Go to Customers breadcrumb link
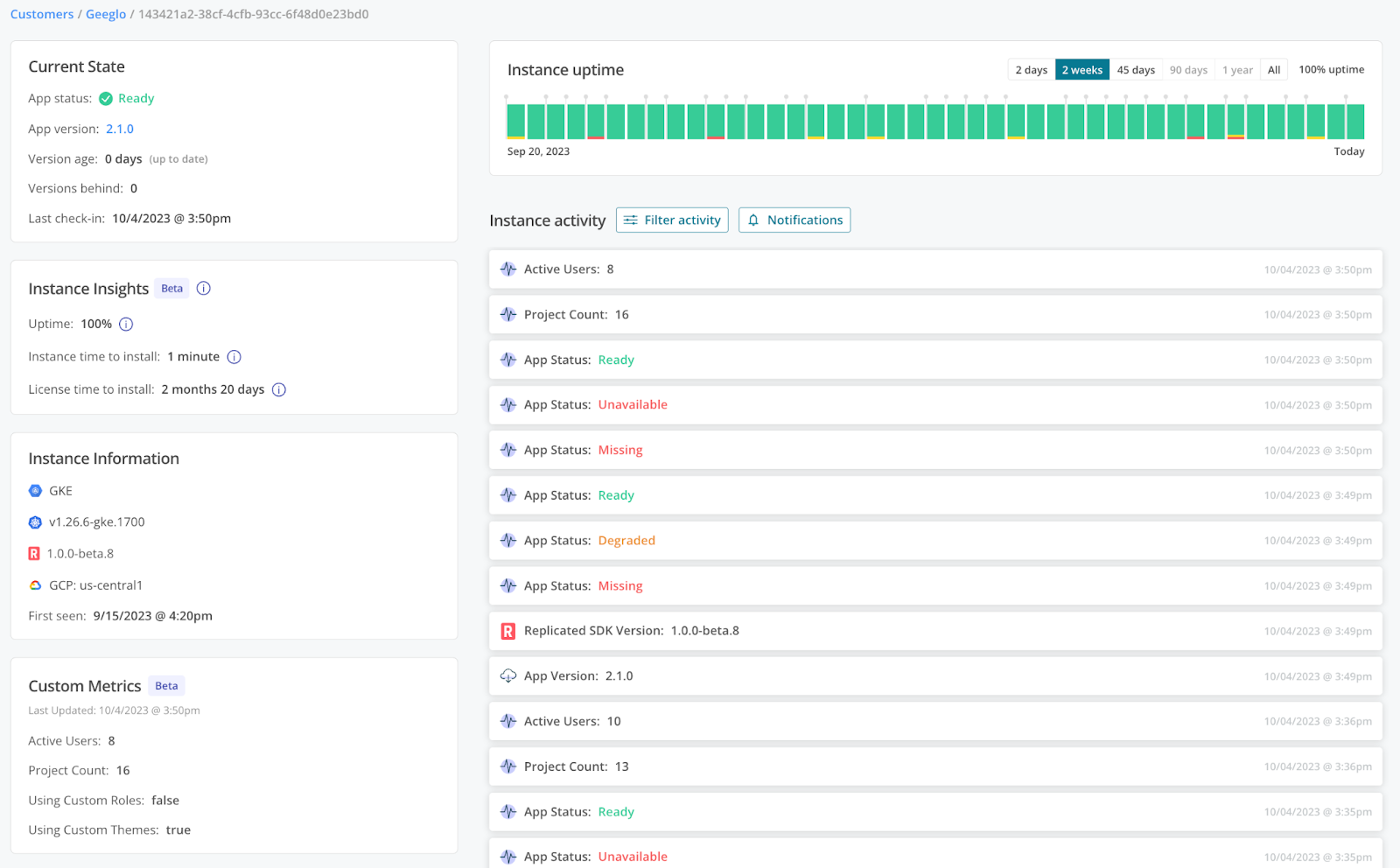This screenshot has width=1400, height=868. (42, 15)
